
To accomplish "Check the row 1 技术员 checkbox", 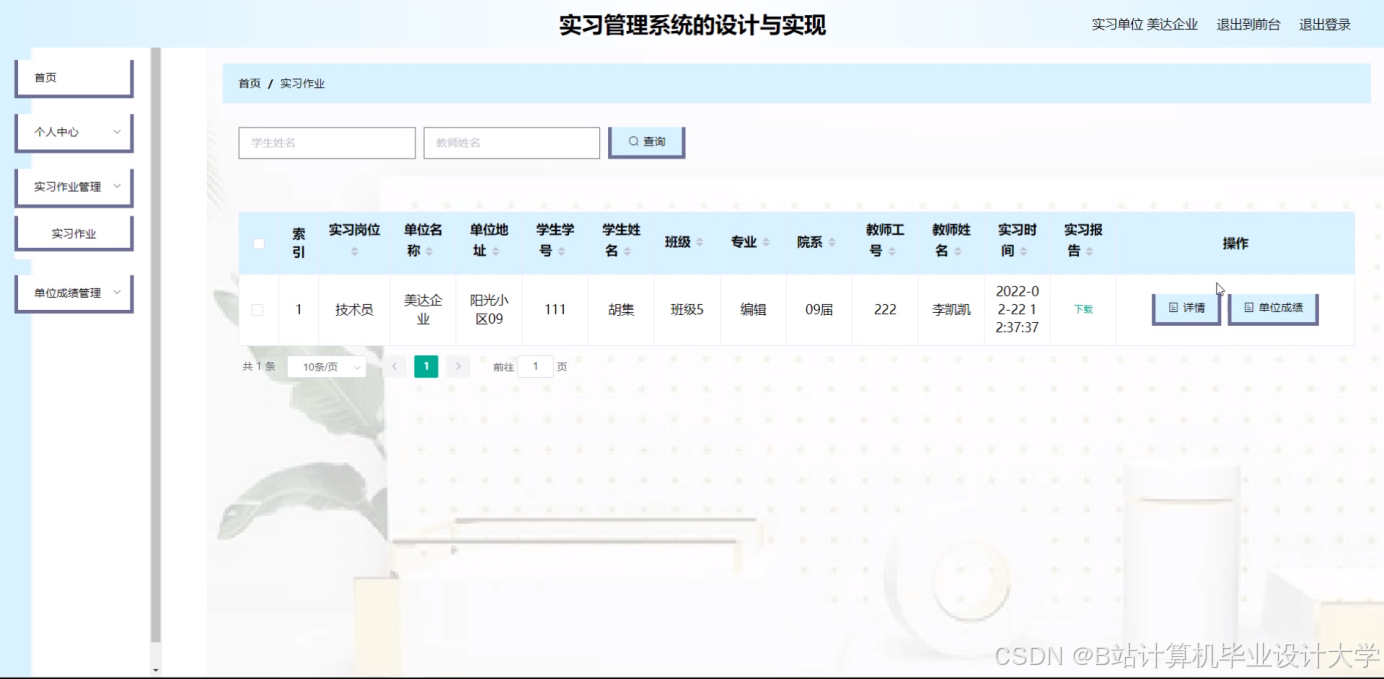I will [257, 310].
